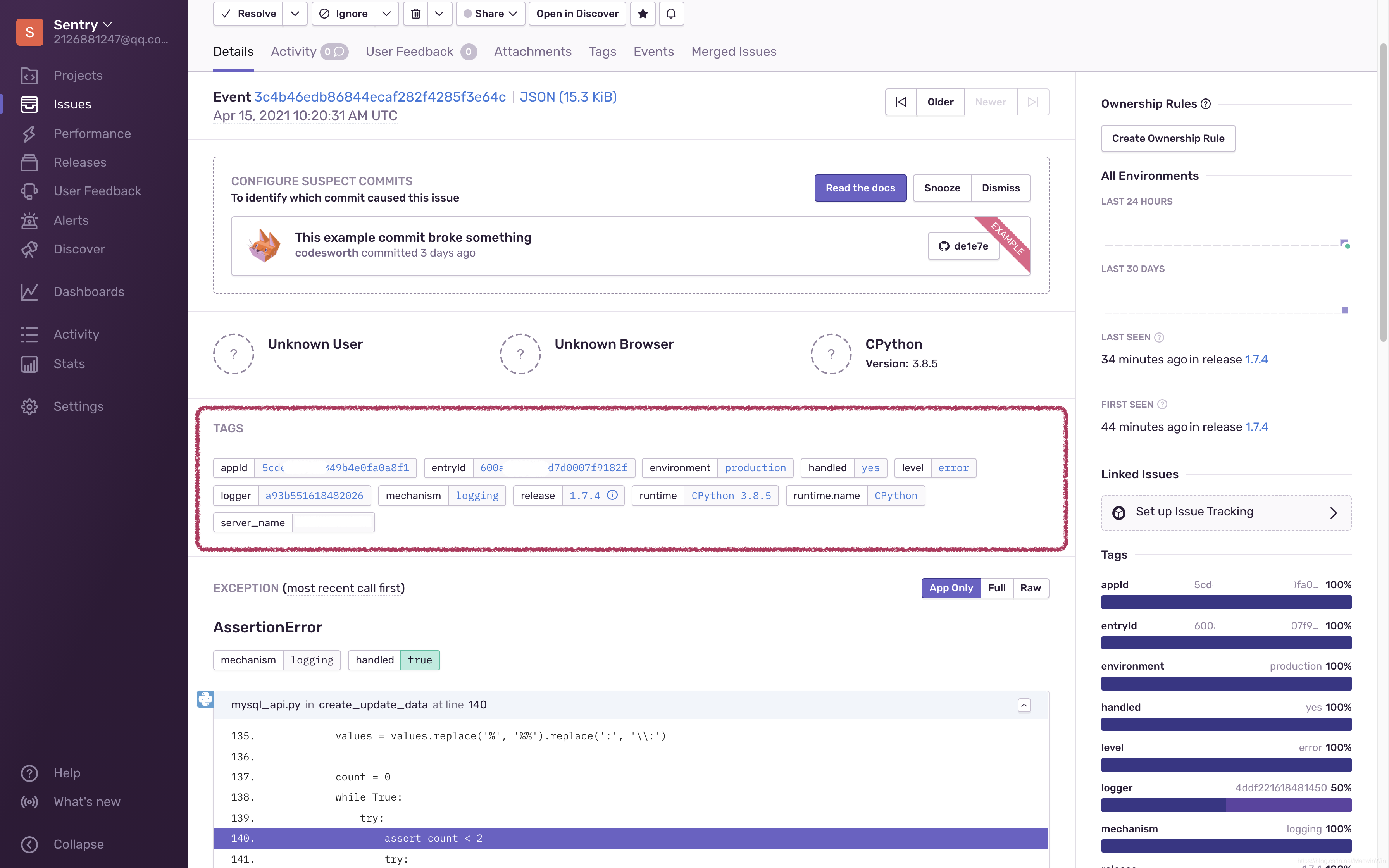The width and height of the screenshot is (1389, 868).
Task: Expand the Resolve dropdown arrow
Action: [295, 13]
